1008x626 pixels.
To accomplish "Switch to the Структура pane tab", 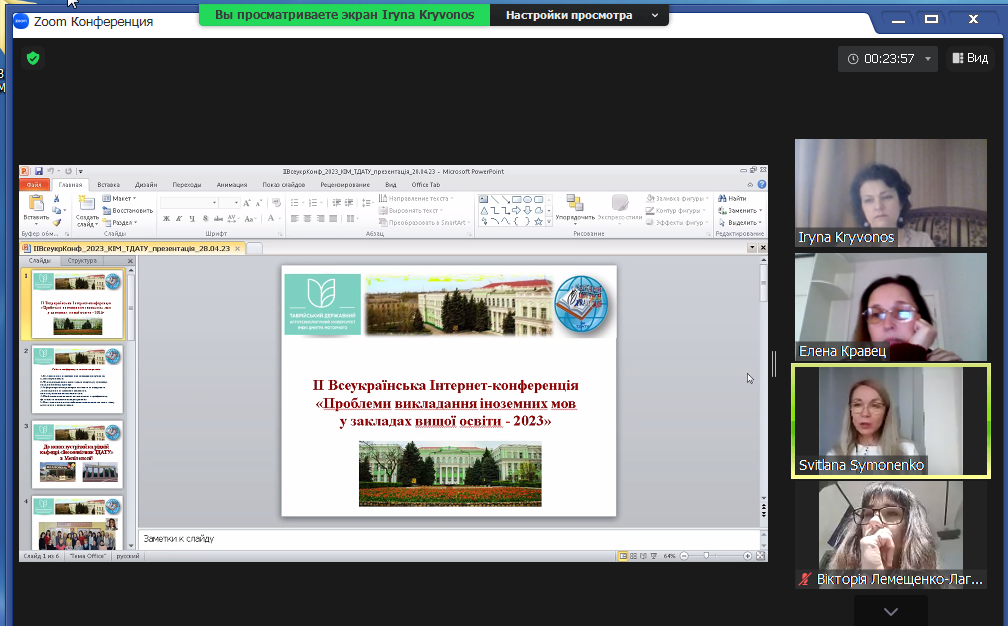I will click(x=82, y=261).
